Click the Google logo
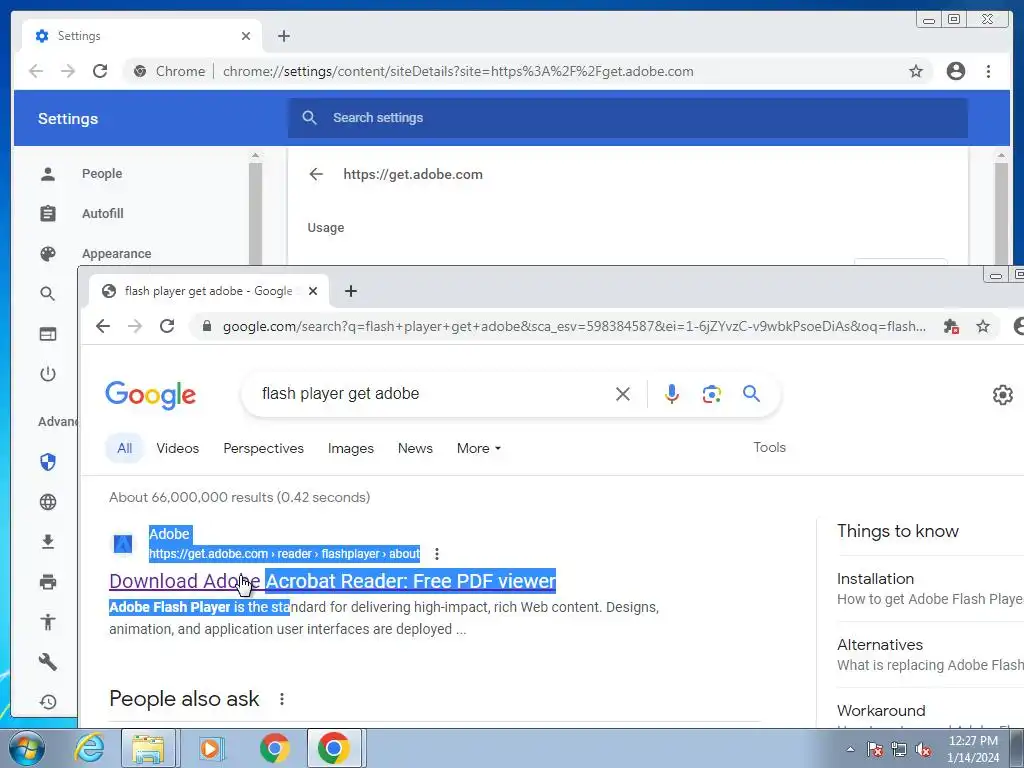This screenshot has width=1024, height=768. coord(150,394)
